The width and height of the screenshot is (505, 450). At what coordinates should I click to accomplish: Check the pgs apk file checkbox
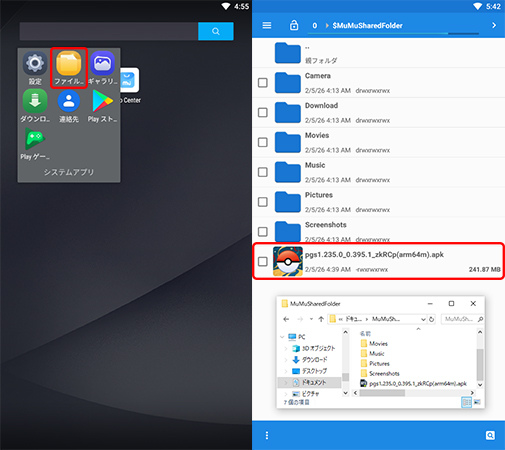(x=263, y=262)
